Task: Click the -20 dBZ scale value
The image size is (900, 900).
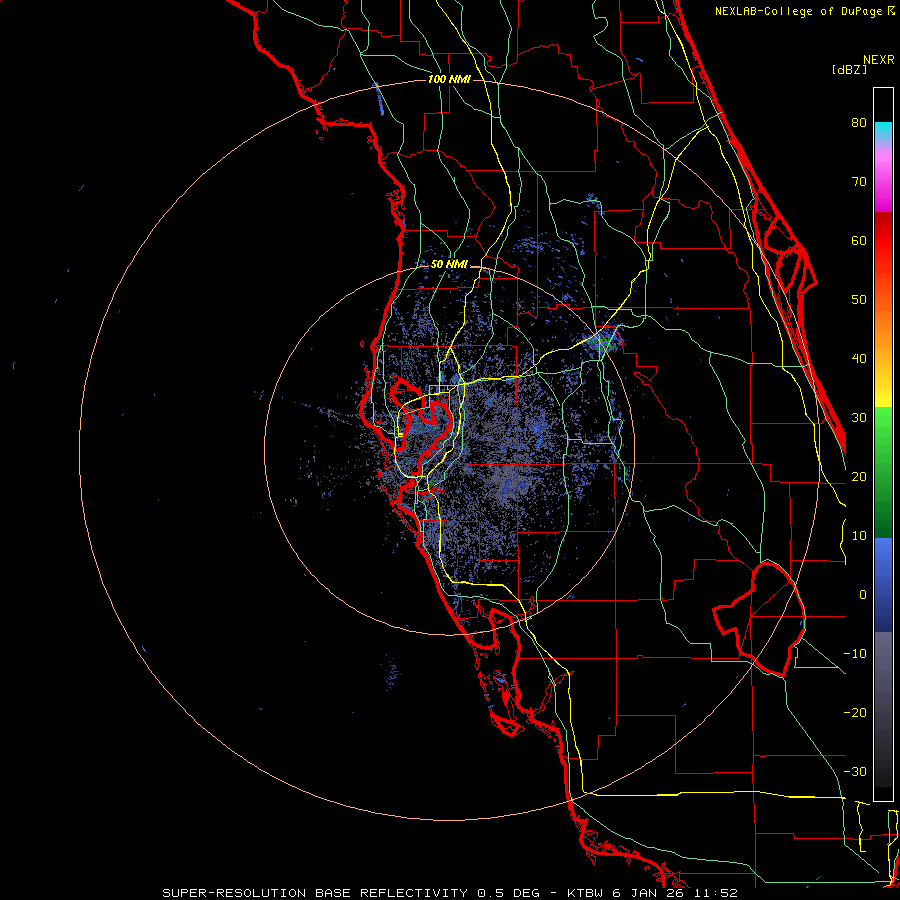Action: 855,713
